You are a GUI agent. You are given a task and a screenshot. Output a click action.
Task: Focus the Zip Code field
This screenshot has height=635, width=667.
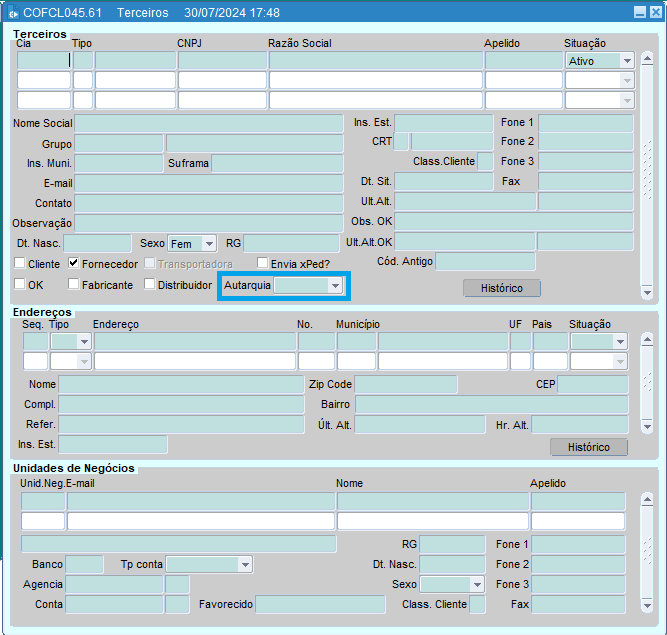405,385
